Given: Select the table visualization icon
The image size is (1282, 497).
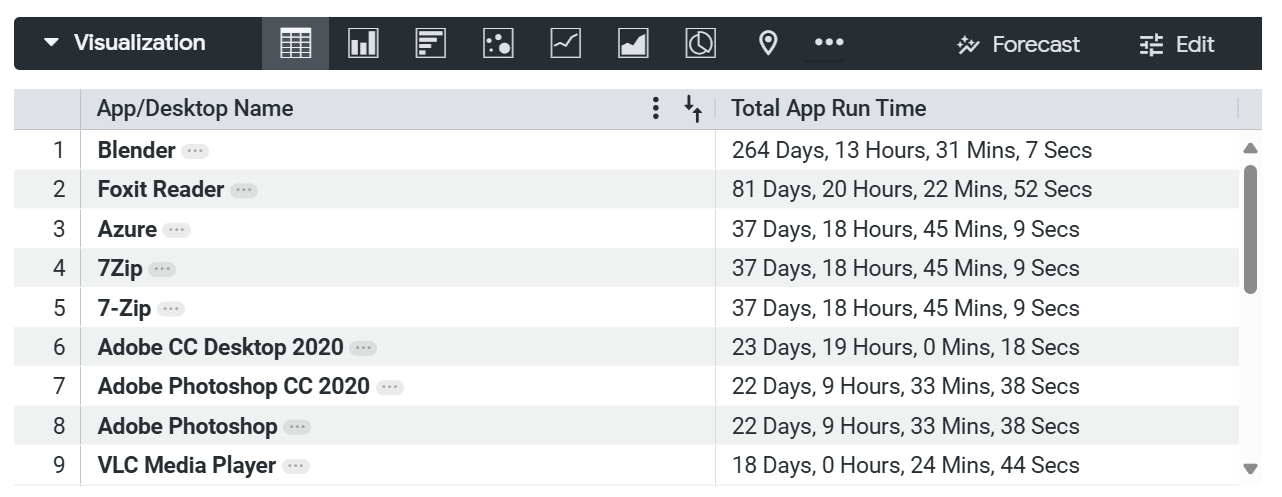Looking at the screenshot, I should coord(295,44).
